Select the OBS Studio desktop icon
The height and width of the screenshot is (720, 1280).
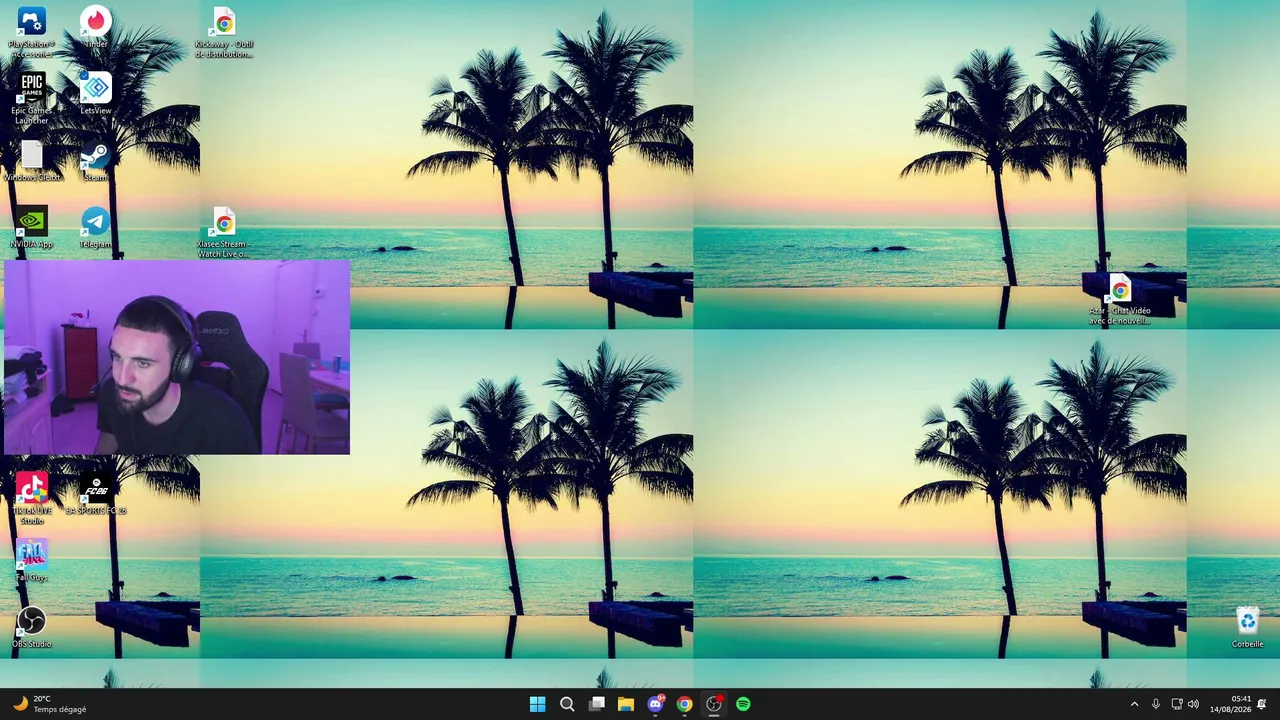coord(31,627)
